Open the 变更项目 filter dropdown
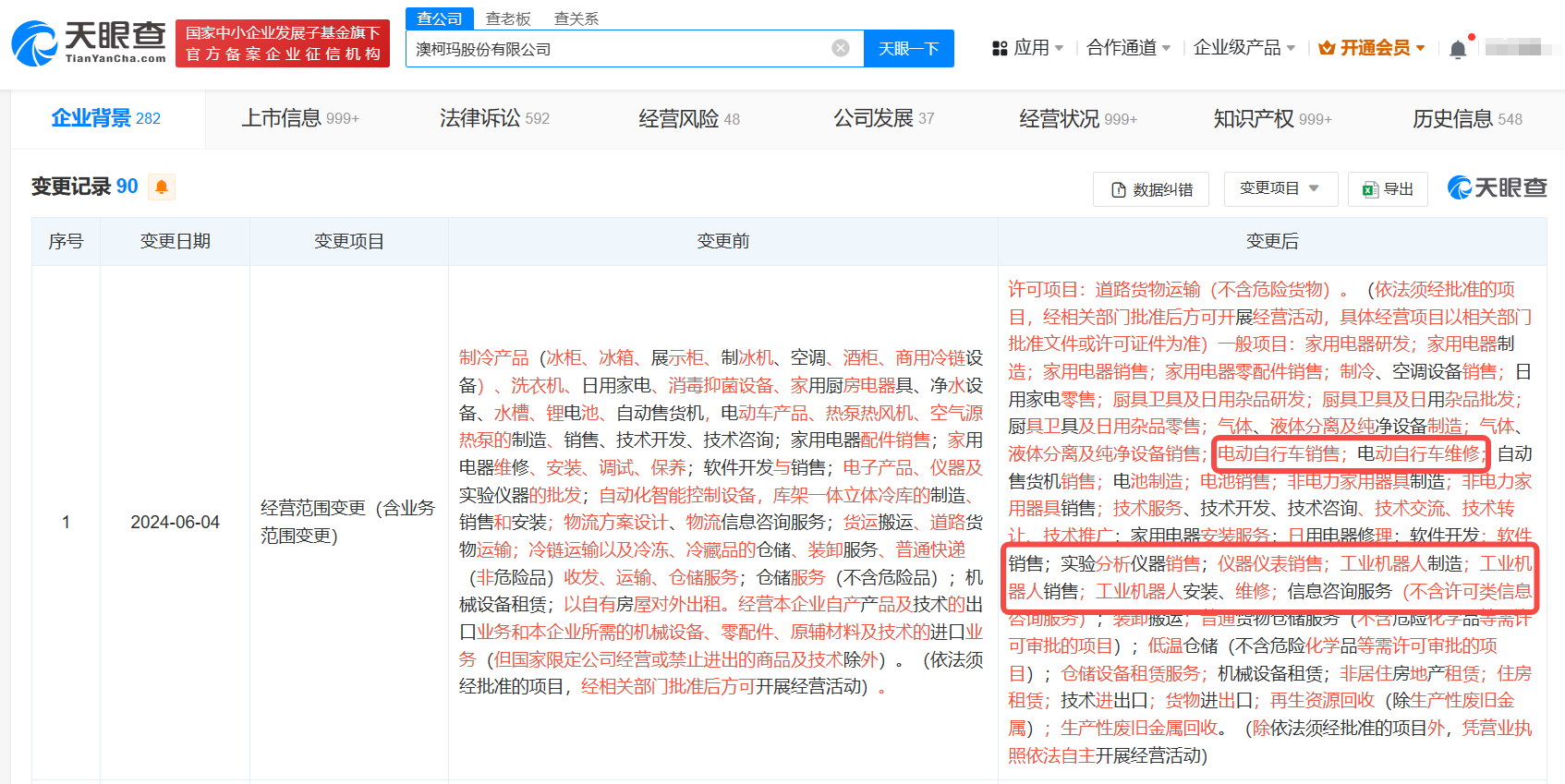The width and height of the screenshot is (1565, 784). [1279, 188]
